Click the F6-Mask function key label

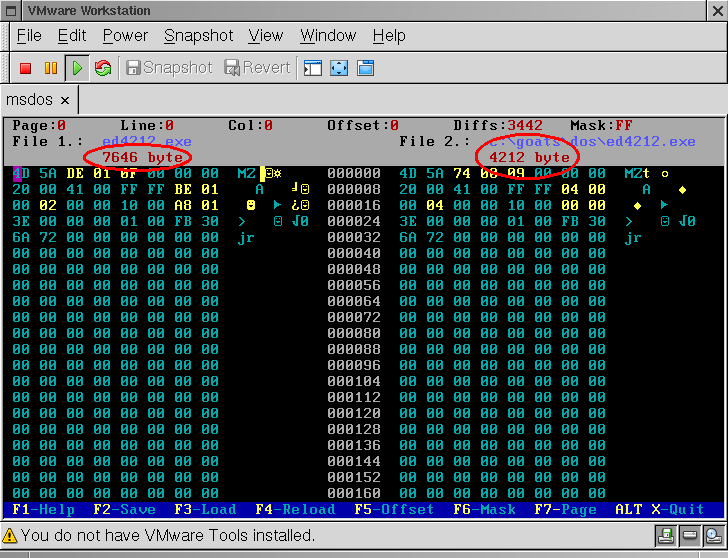pos(484,509)
